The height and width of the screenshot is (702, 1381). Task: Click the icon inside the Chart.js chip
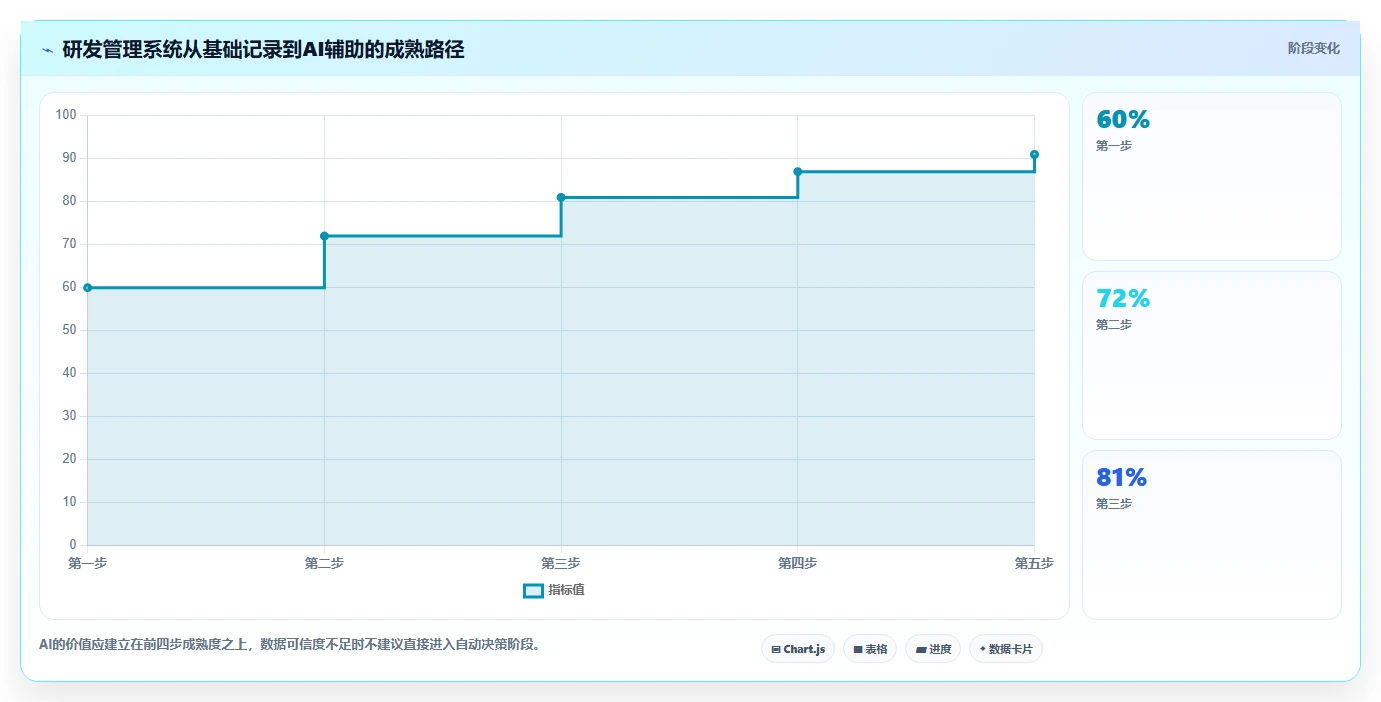(776, 650)
